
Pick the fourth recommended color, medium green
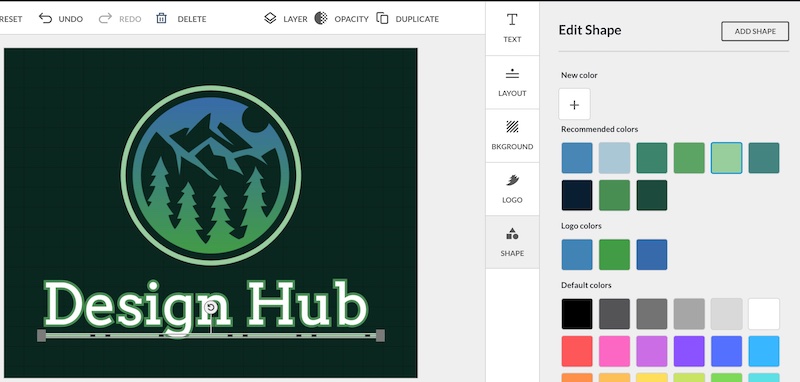tap(689, 158)
